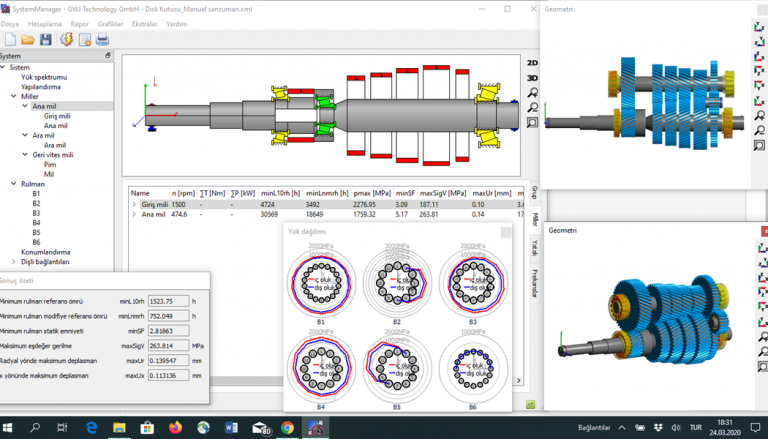The image size is (768, 439).
Task: Collapse the Rulman tree node
Action: 13,184
